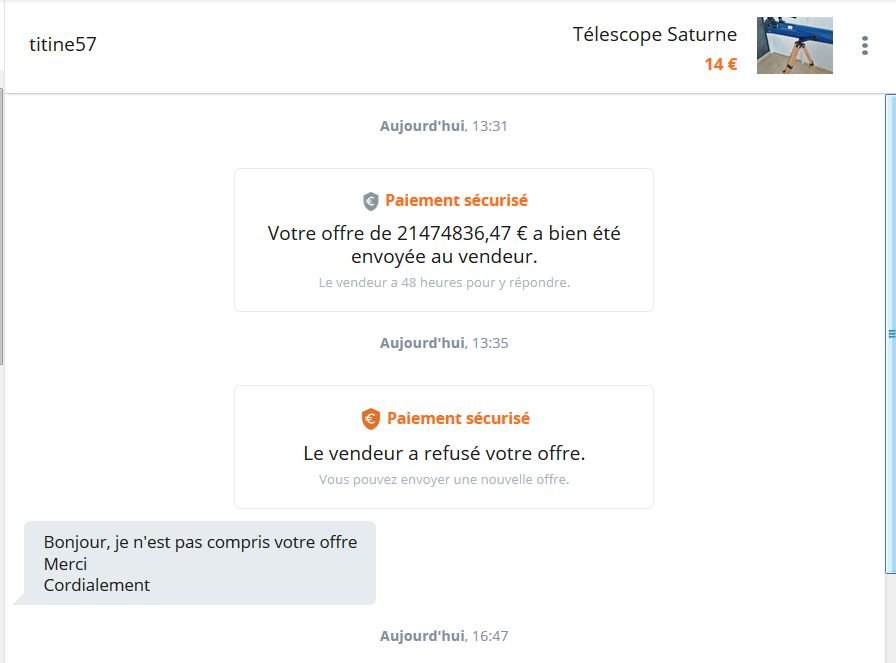Click the Aujourd'hui 13:31 timestamp

pos(444,126)
